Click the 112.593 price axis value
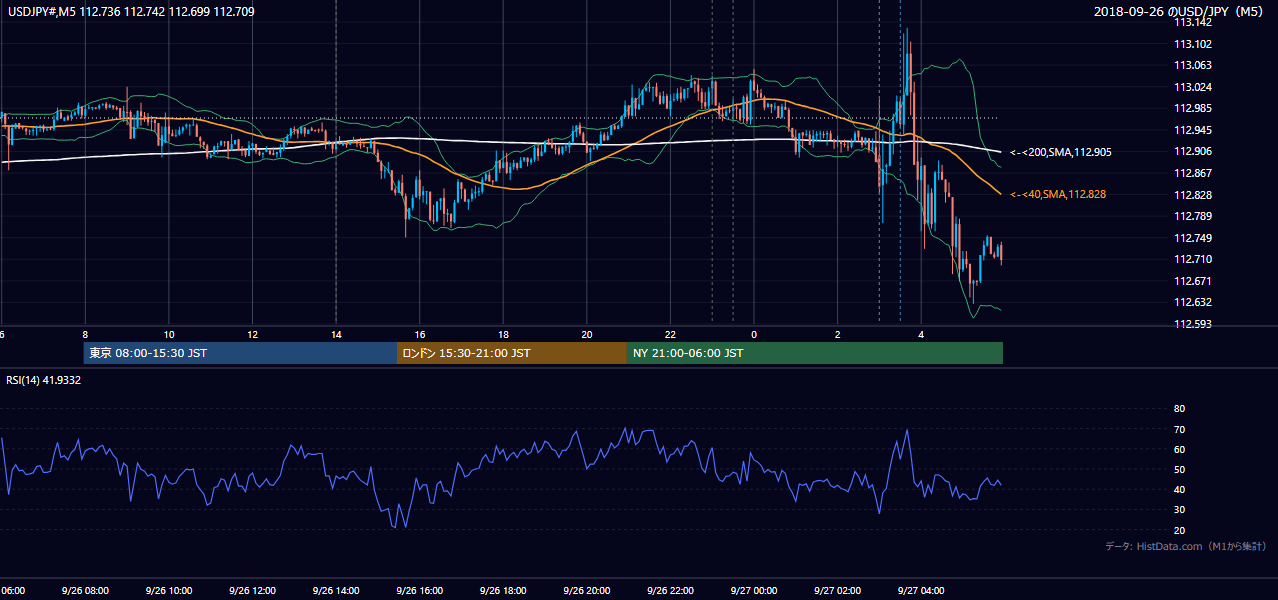 pos(1191,324)
